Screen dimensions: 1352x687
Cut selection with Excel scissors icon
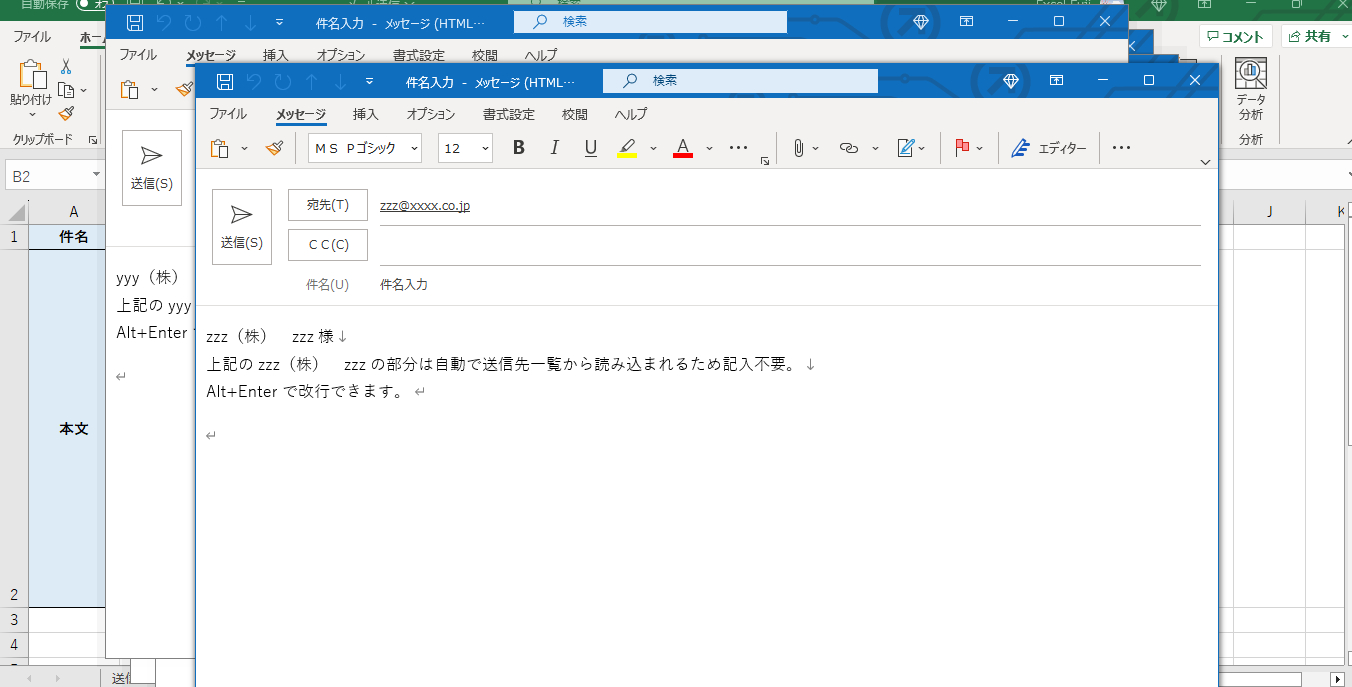click(x=66, y=66)
